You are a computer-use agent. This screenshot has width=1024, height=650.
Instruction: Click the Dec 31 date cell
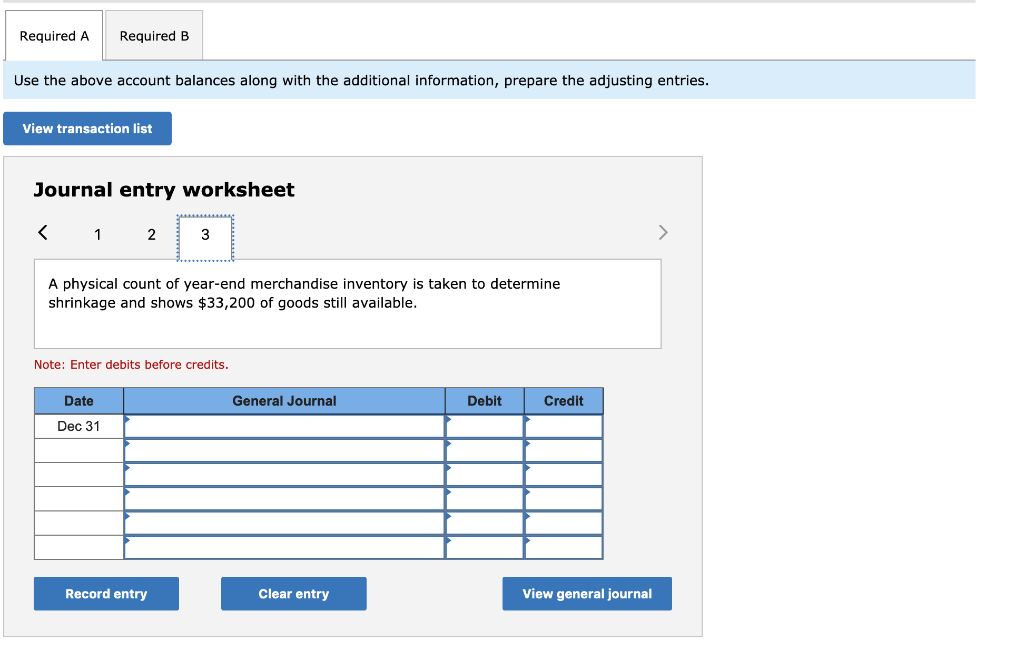(78, 425)
